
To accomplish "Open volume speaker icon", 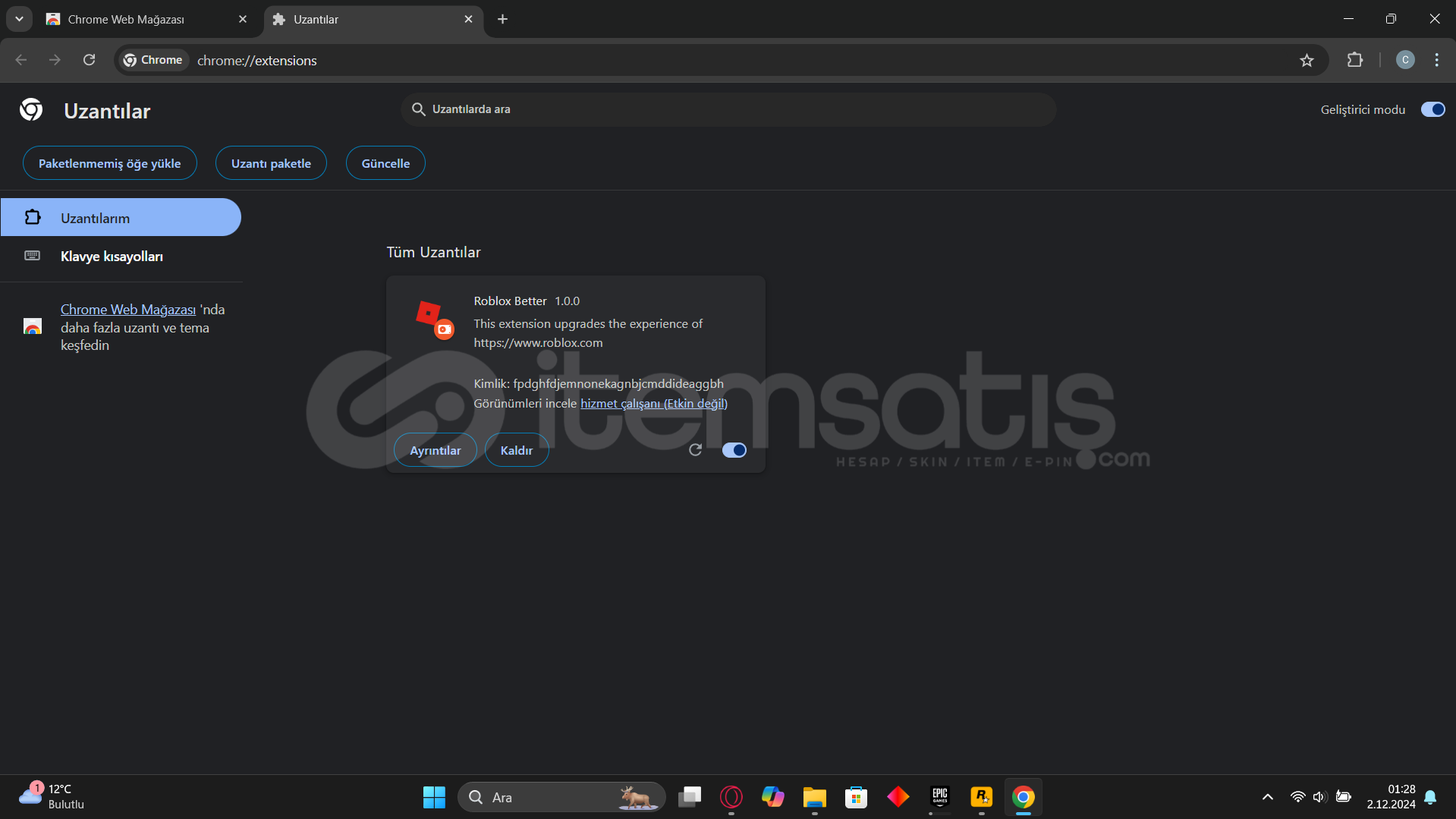I will [1319, 797].
